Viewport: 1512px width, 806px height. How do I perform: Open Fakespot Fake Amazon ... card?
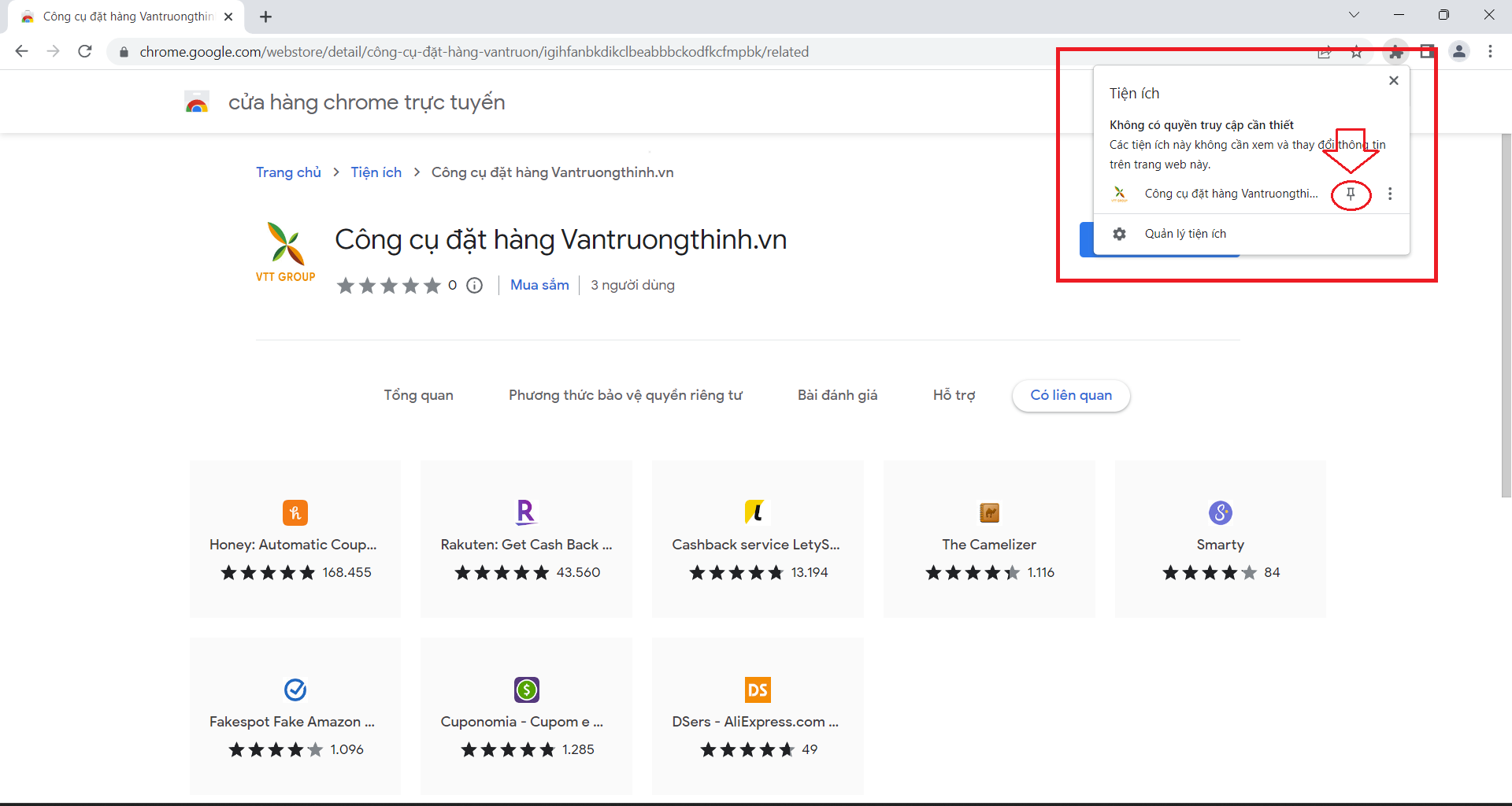click(295, 716)
